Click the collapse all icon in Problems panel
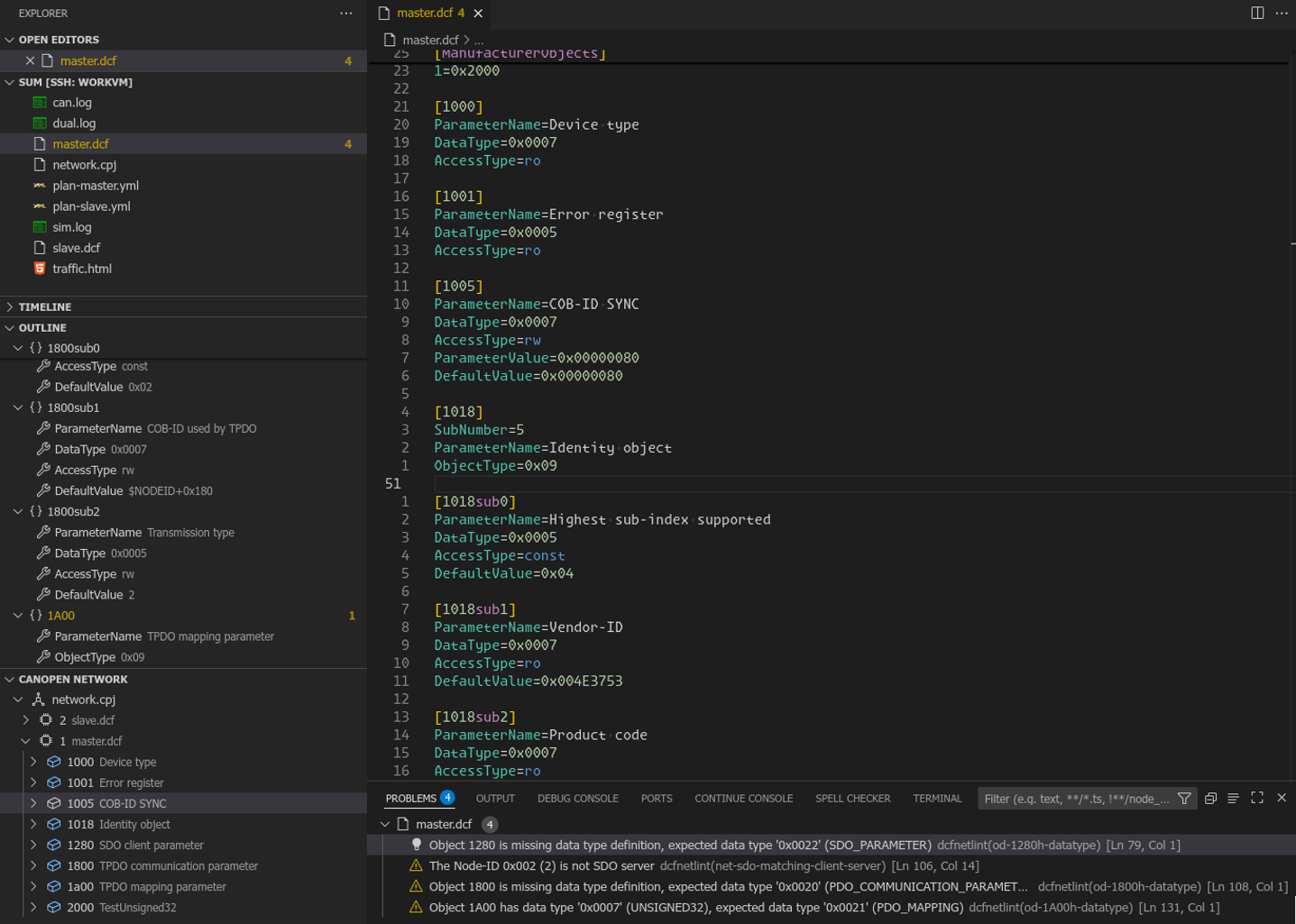The height and width of the screenshot is (924, 1296). pos(1210,799)
